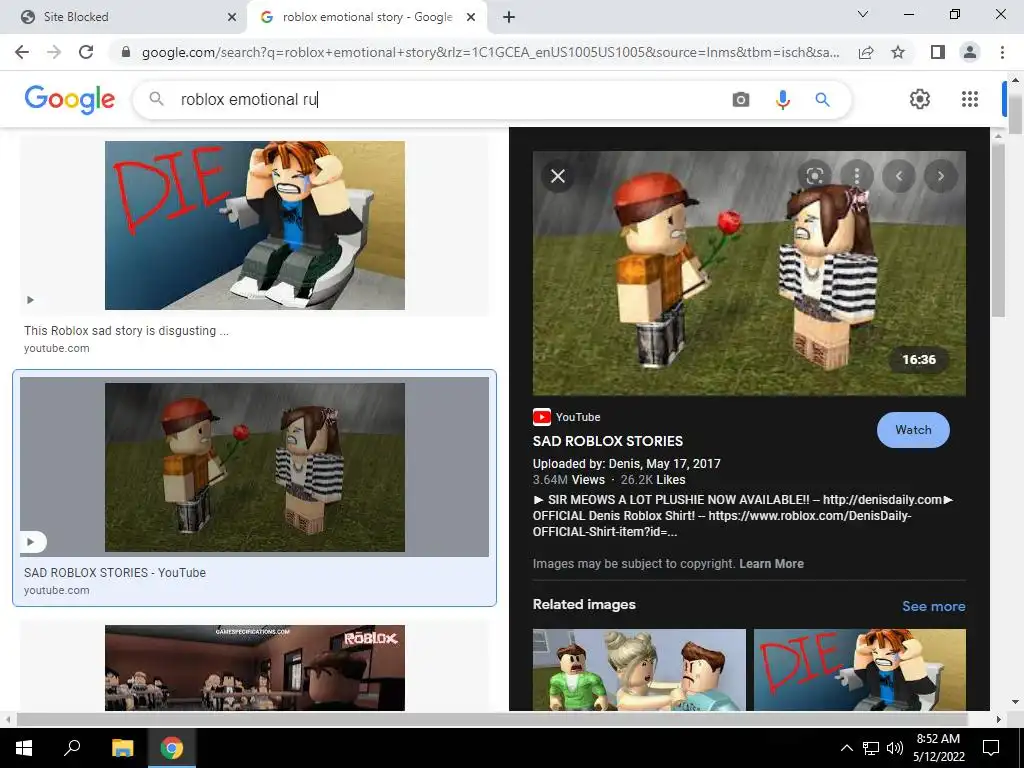
Task: Open volume control tray icon
Action: click(x=895, y=748)
